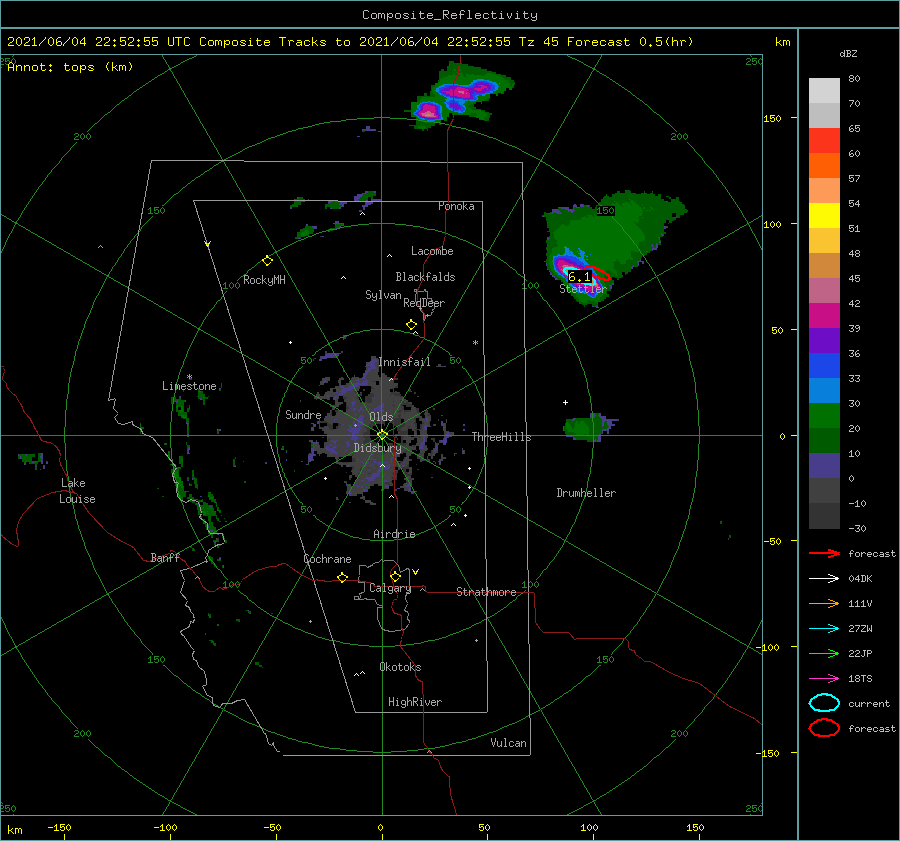
Task: Click the Sylvan label
Action: click(x=383, y=295)
